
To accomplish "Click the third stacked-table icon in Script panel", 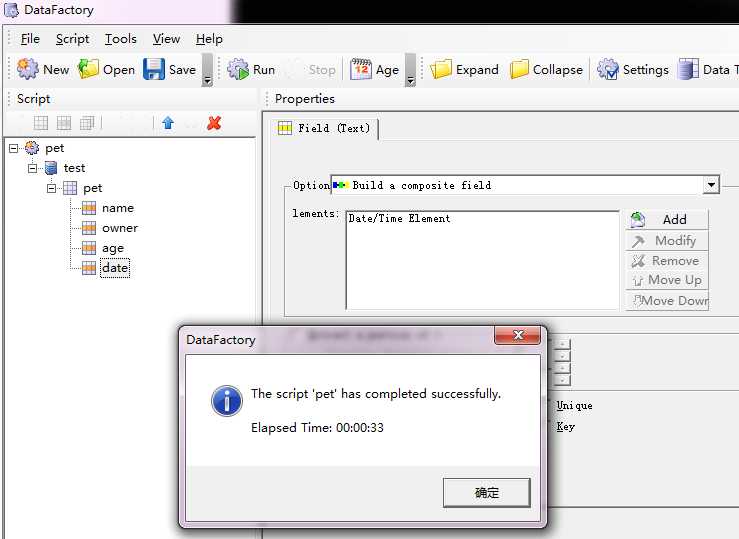I will coord(87,123).
